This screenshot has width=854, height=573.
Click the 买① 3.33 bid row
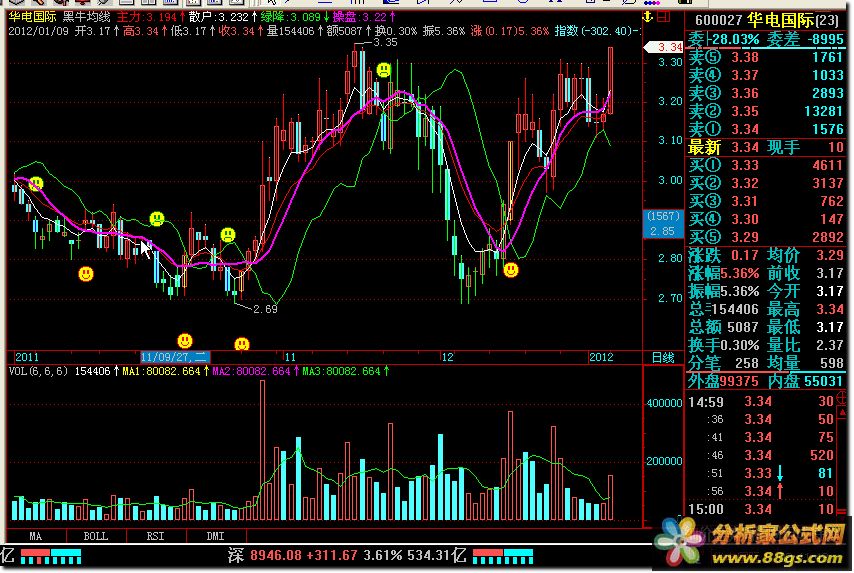766,164
